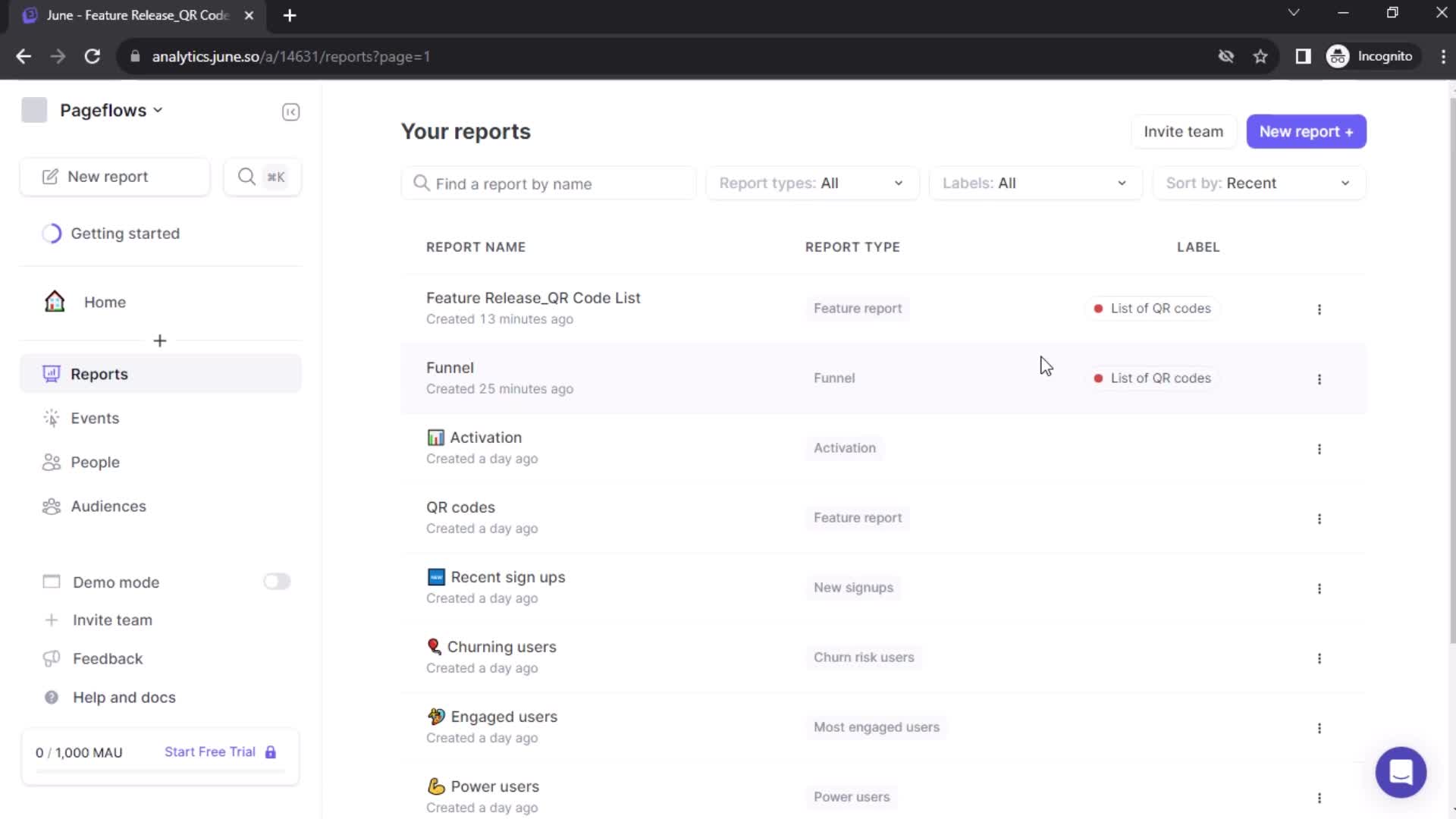This screenshot has height=819, width=1456.
Task: Go to Reports in the sidebar
Action: click(x=160, y=374)
